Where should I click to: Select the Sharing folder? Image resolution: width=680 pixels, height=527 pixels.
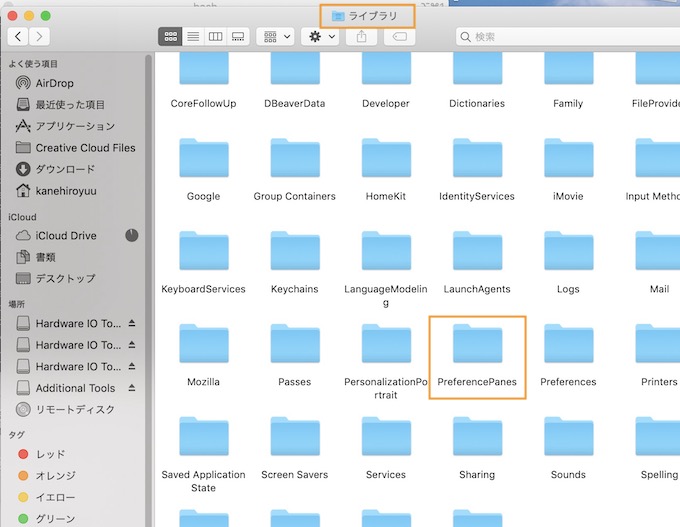[477, 436]
